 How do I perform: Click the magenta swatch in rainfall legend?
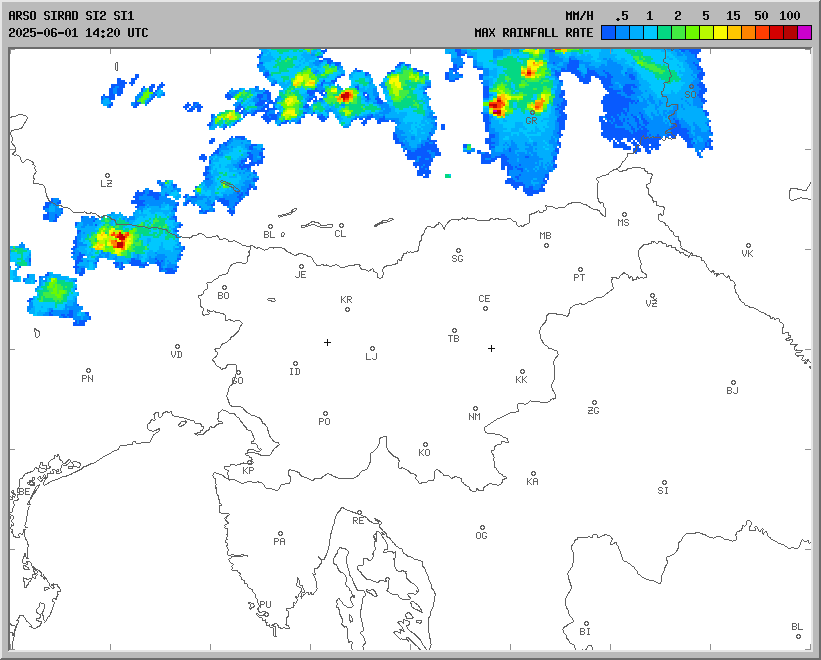[x=805, y=33]
